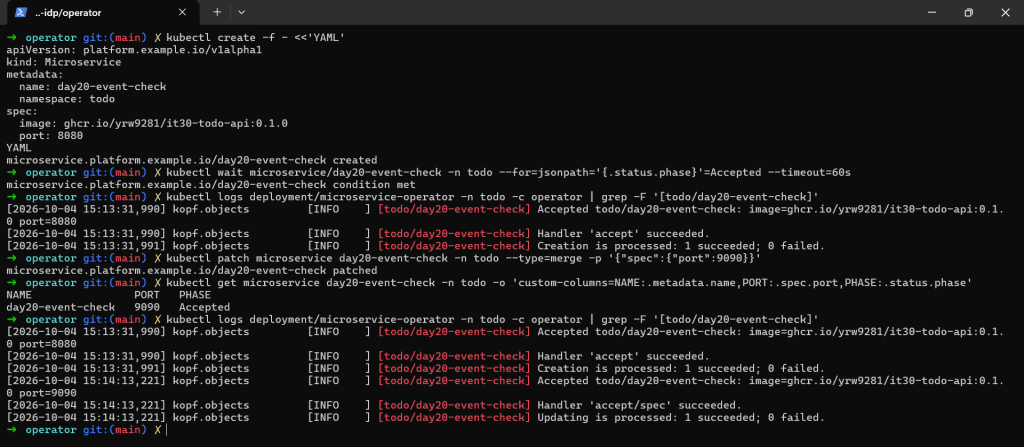This screenshot has width=1024, height=447.
Task: Click the 'NAME' column header
Action: tap(19, 295)
